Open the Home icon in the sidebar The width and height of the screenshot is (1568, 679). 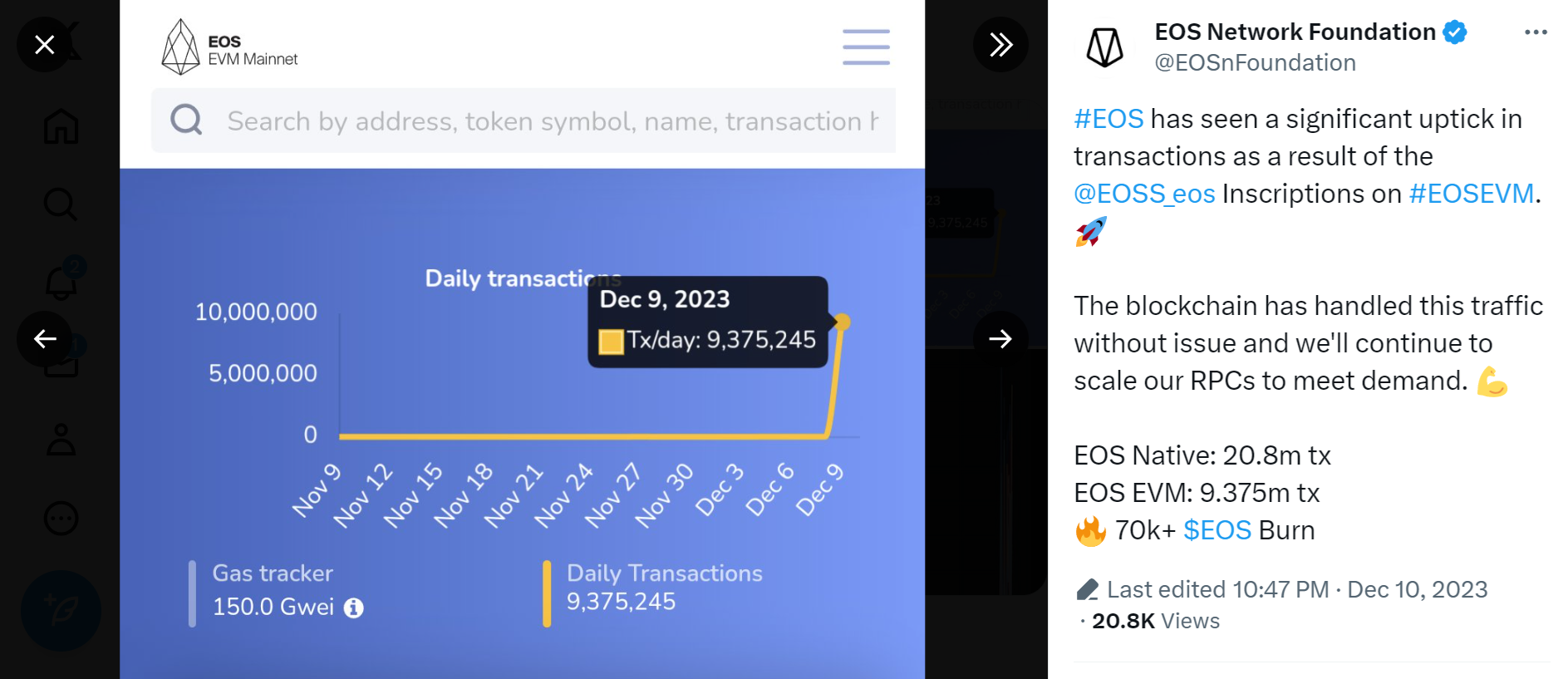click(61, 126)
